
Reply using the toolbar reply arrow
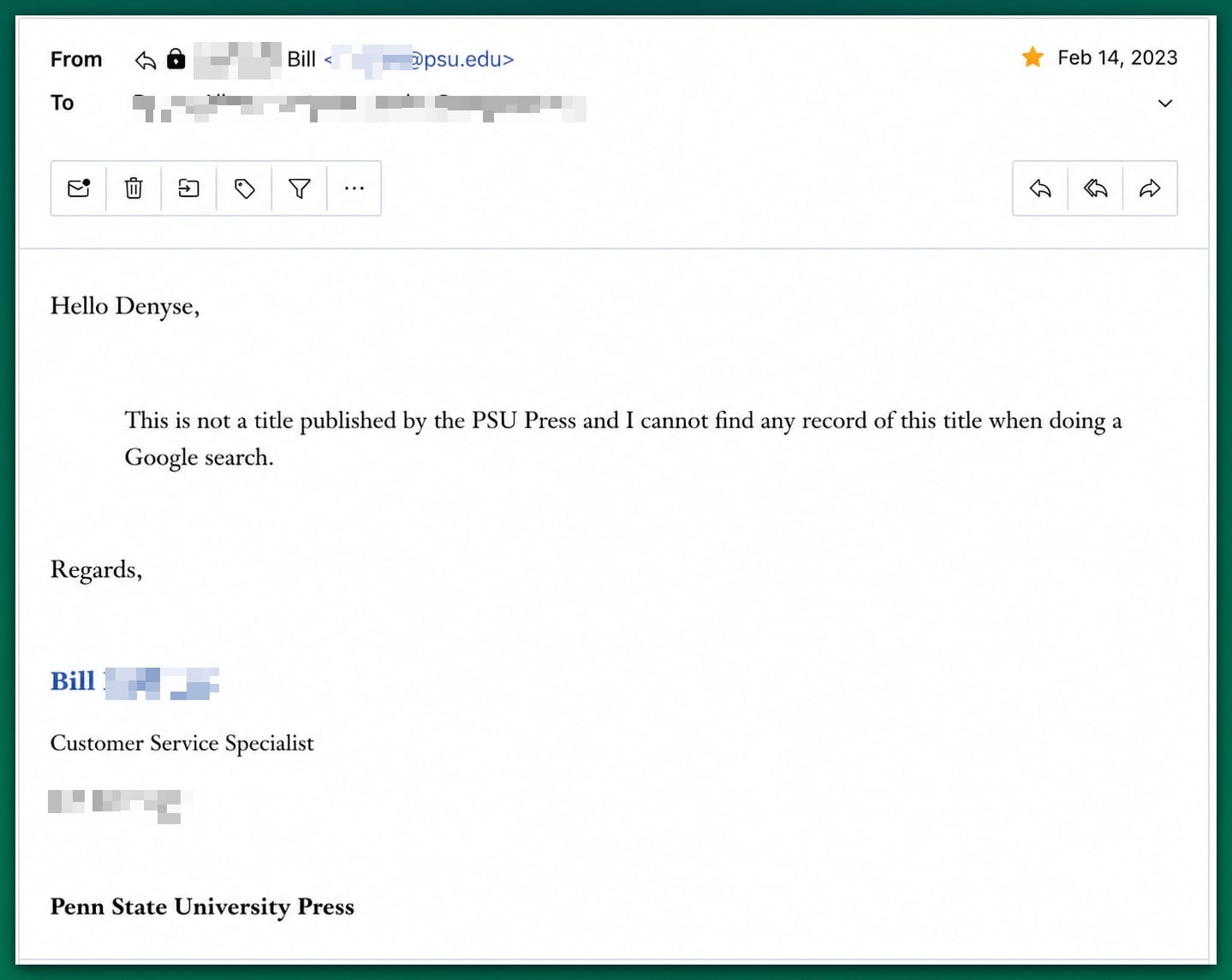pos(1040,188)
